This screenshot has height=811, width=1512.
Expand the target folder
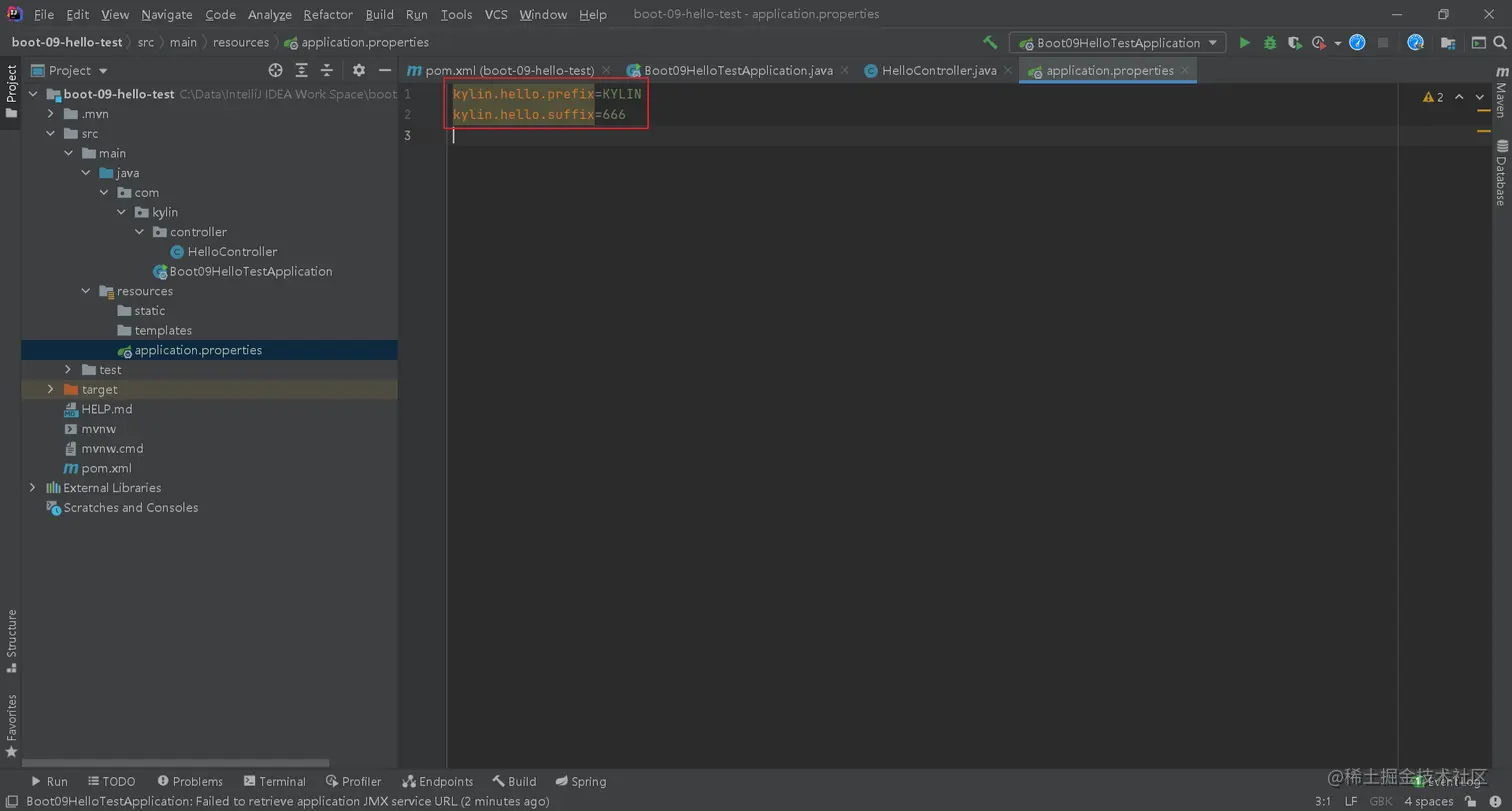point(51,389)
